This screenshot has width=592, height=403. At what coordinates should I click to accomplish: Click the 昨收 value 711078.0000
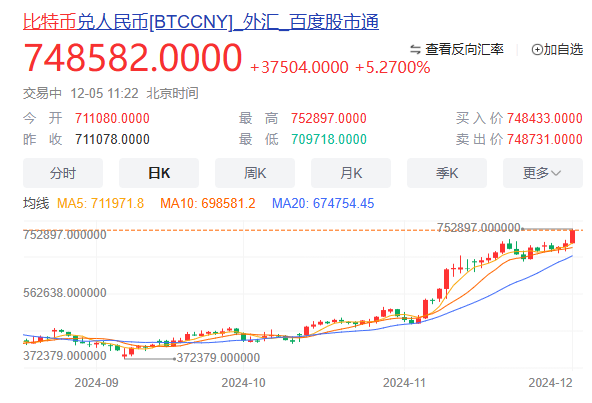click(112, 139)
